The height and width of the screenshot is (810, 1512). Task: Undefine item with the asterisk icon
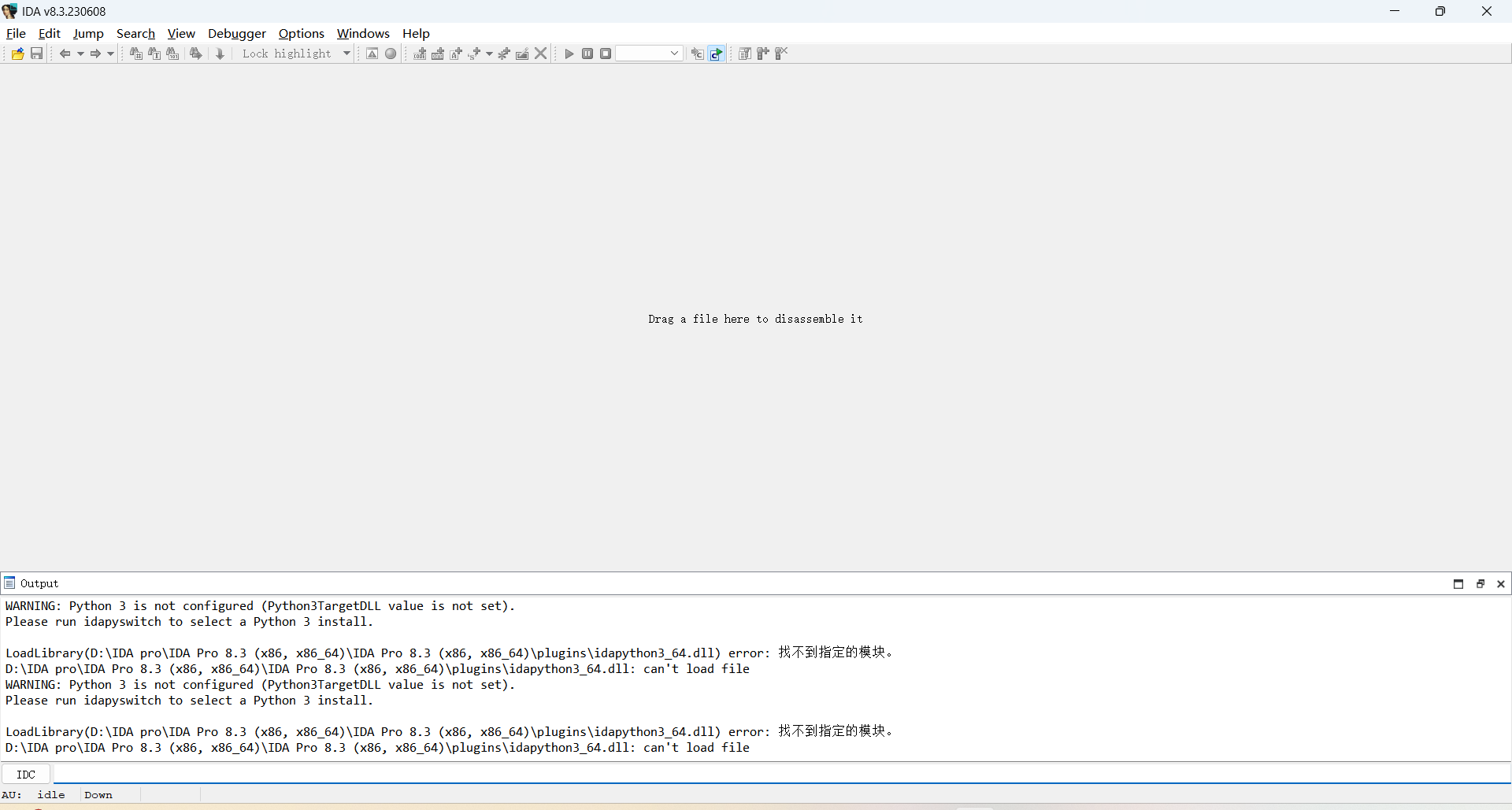(504, 53)
